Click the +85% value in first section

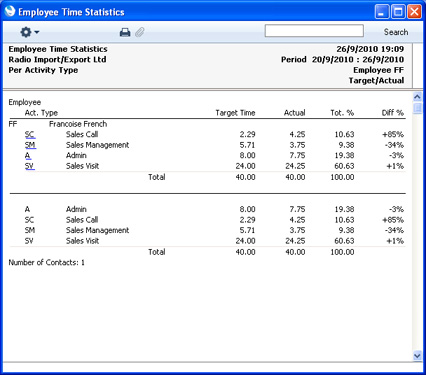tap(393, 135)
